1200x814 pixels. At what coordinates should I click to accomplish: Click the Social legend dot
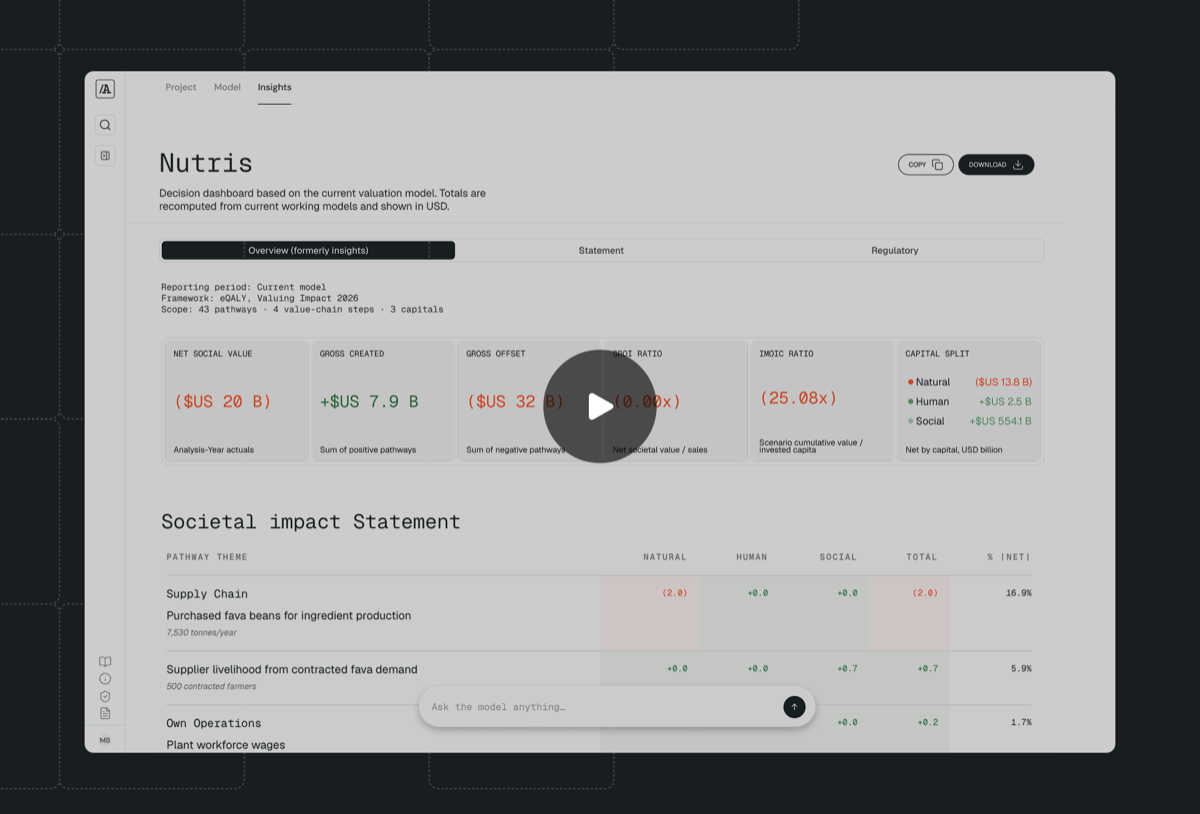coord(911,421)
